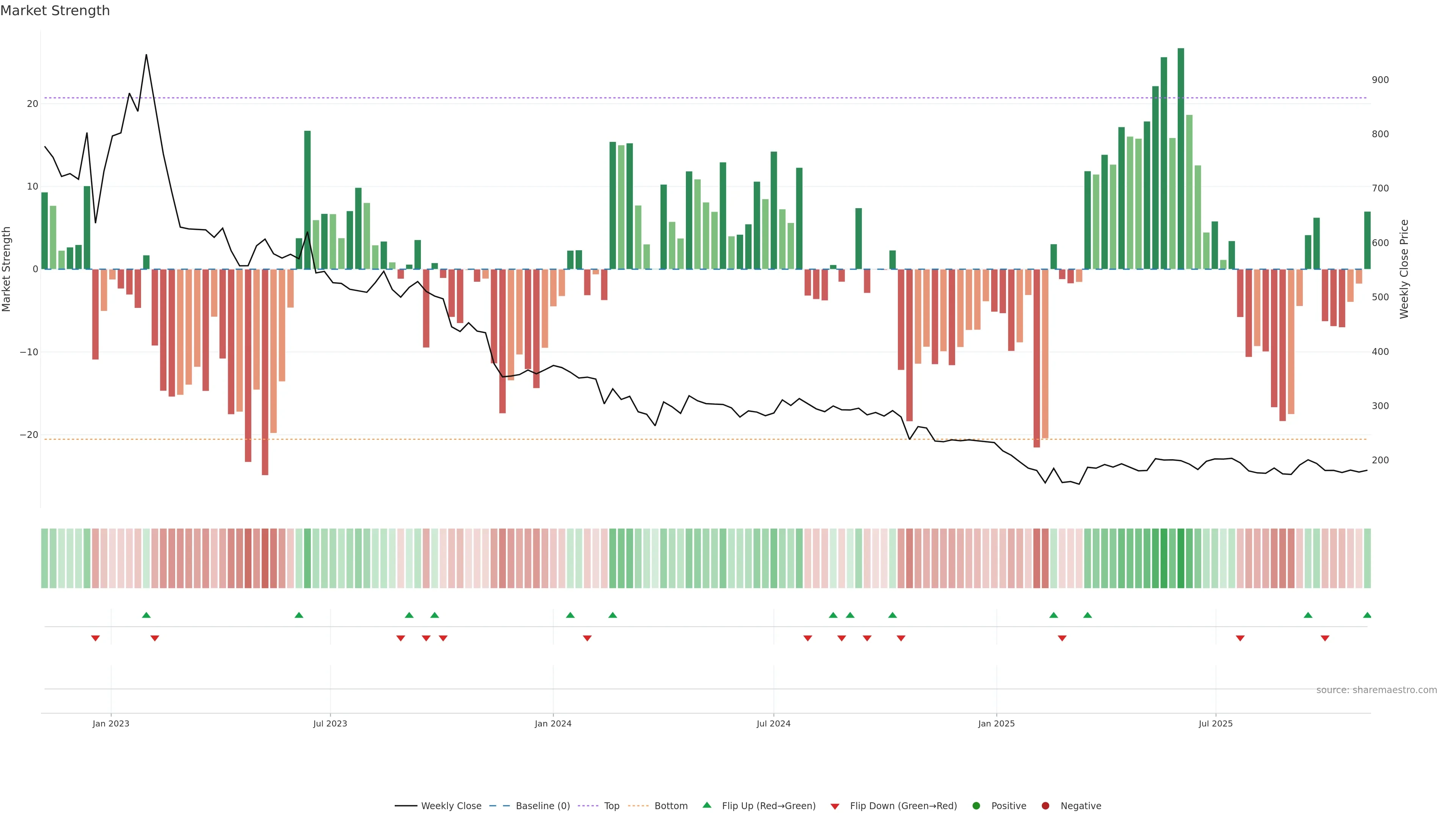Click the Negative red circle legend icon

1045,806
